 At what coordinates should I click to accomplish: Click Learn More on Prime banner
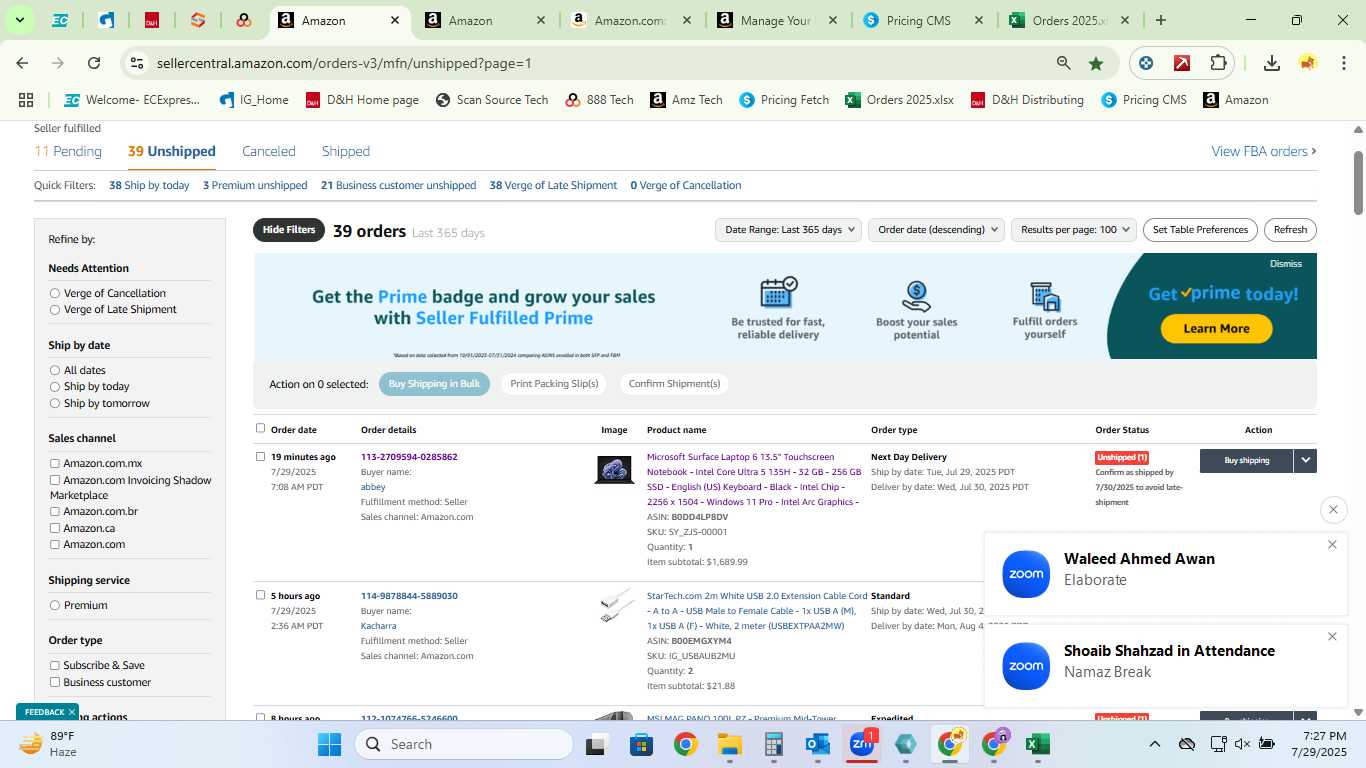(1216, 328)
